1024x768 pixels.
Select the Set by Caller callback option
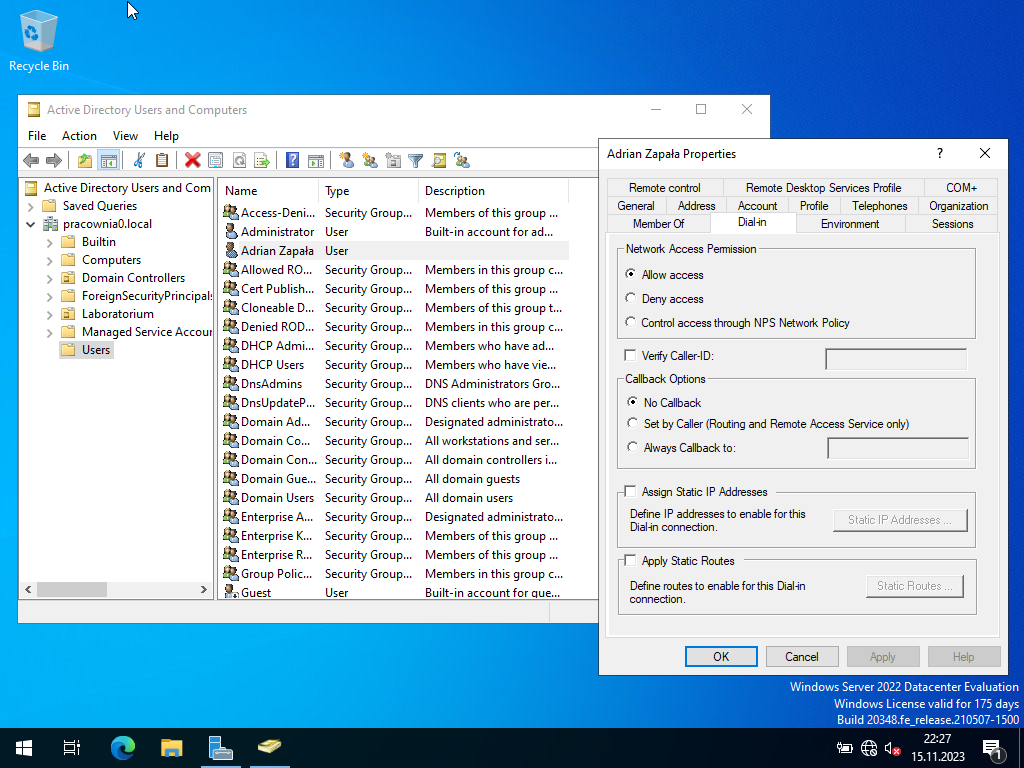click(632, 423)
